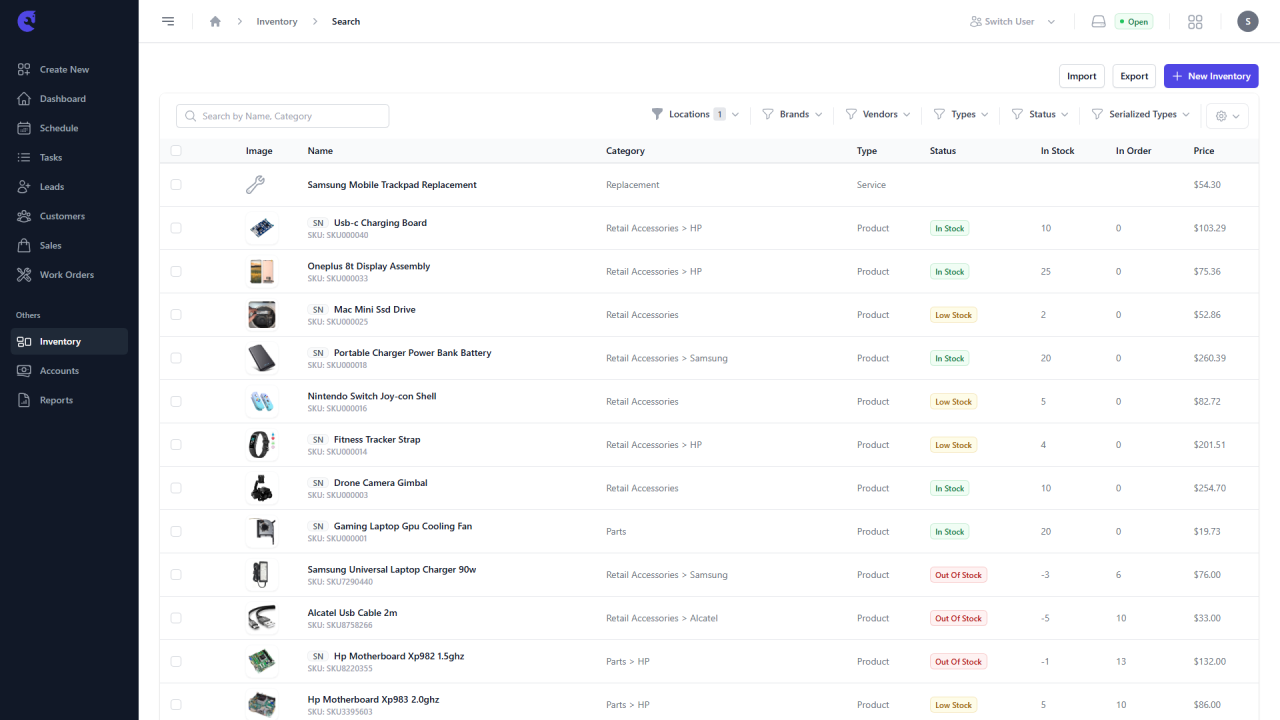The height and width of the screenshot is (720, 1280).
Task: Toggle the hamburger menu icon
Action: tap(168, 21)
